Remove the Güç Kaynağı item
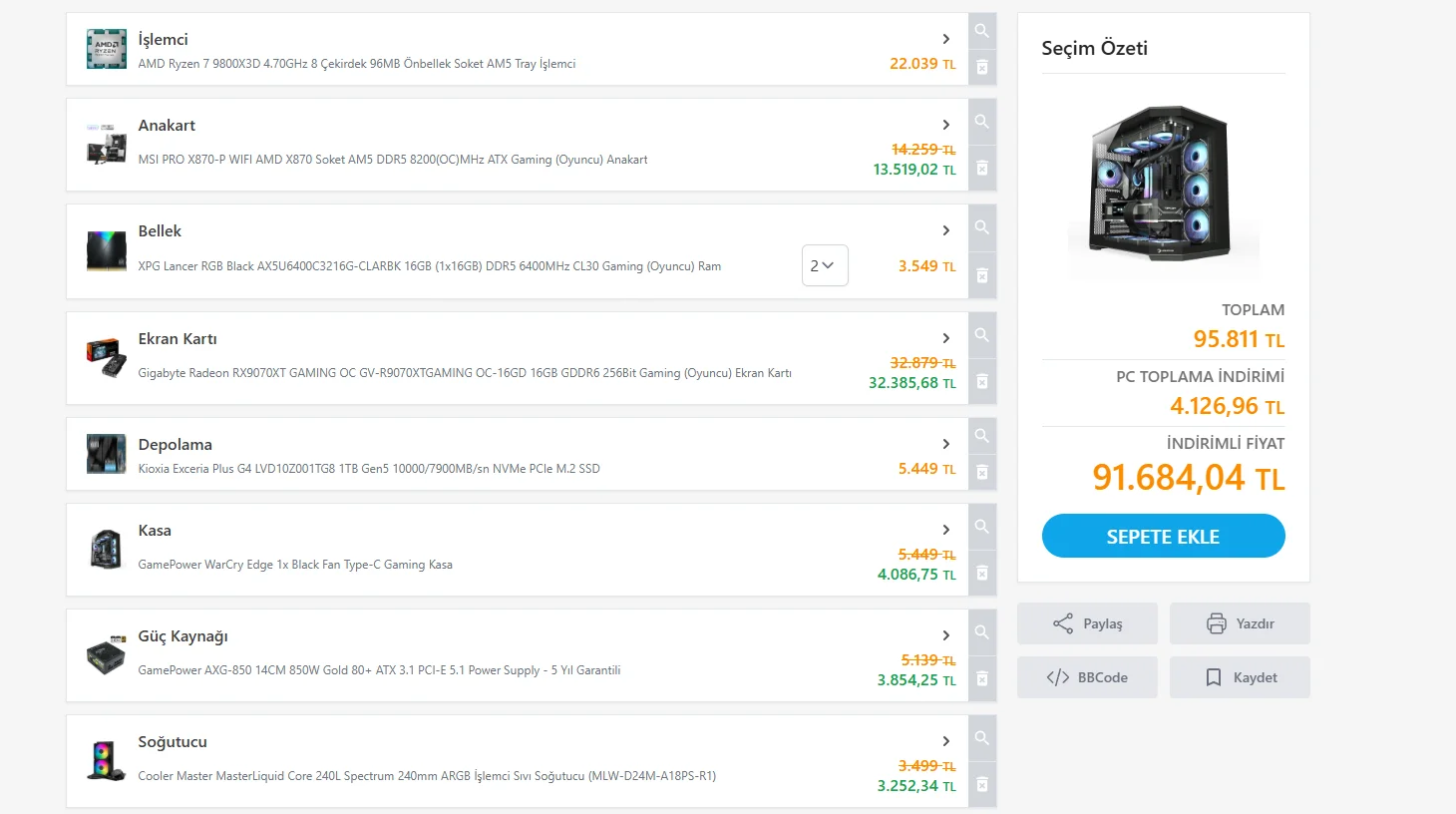 point(982,679)
